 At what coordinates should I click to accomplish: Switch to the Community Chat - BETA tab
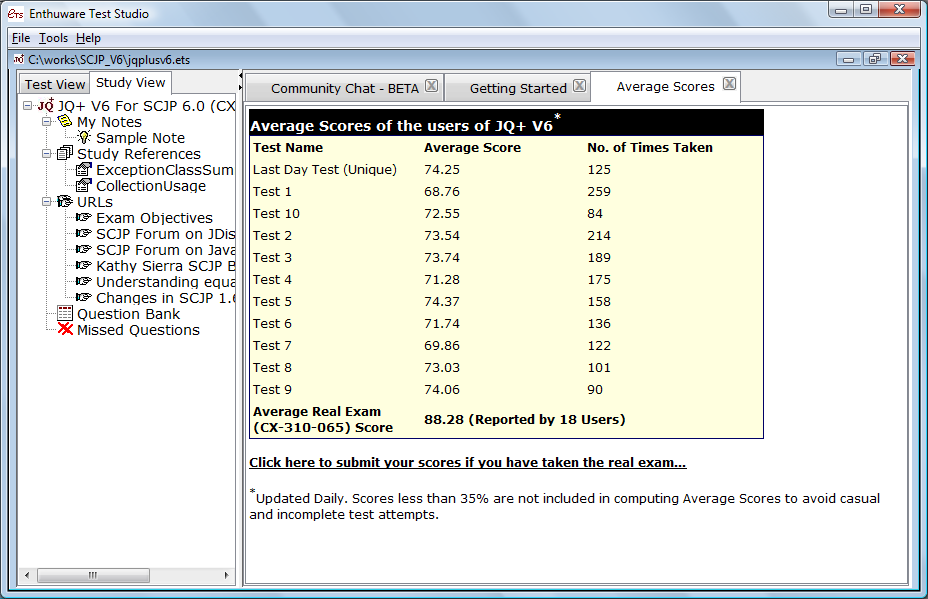344,88
